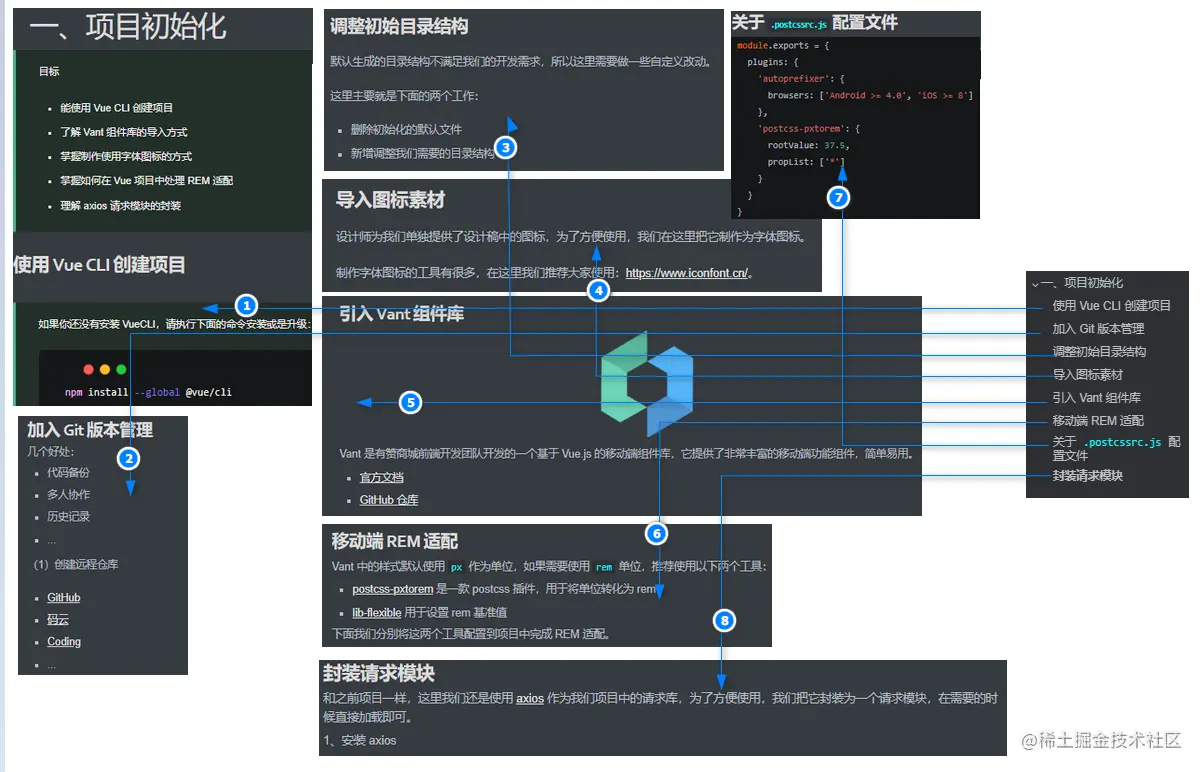Click the 掌握制作使用字体图标的方式 bullet
The width and height of the screenshot is (1203, 772).
(x=125, y=157)
